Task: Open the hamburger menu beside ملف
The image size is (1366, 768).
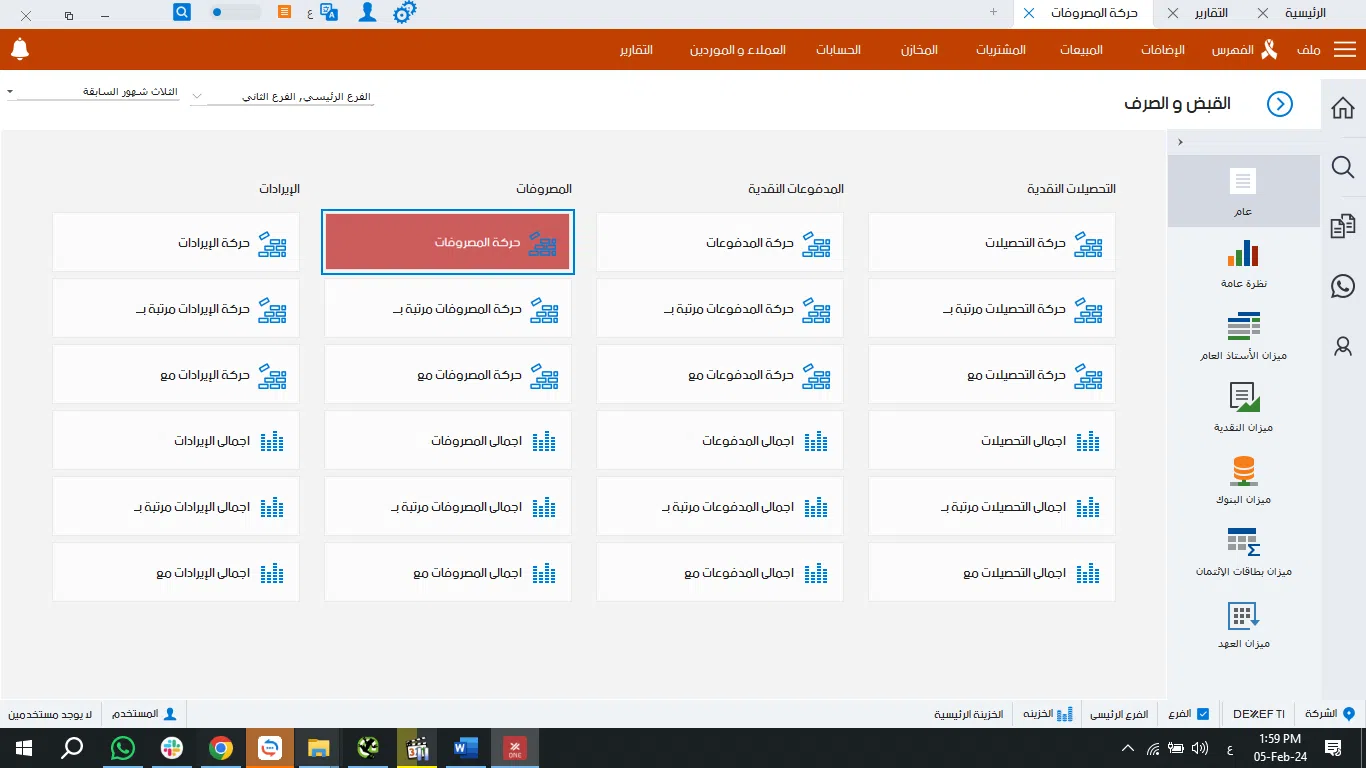Action: (x=1345, y=50)
